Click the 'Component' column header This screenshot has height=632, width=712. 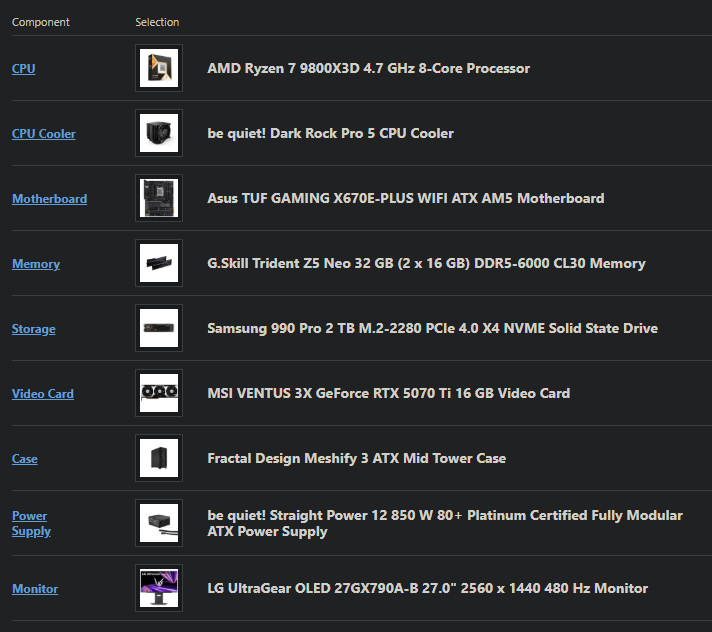tap(40, 22)
